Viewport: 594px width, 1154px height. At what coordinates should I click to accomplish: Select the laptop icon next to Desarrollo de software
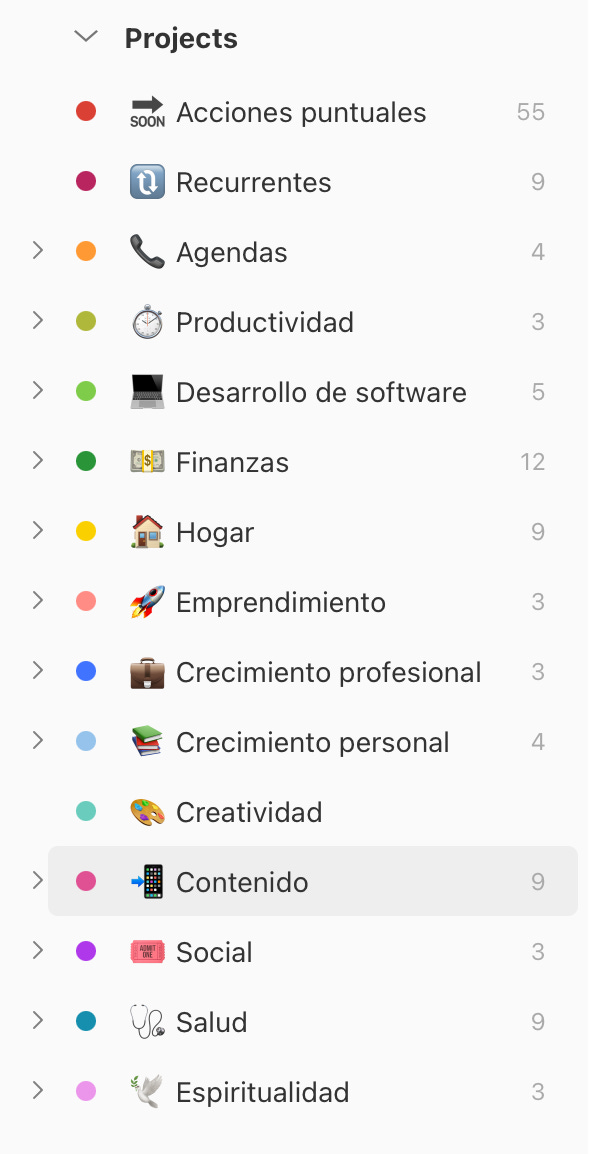[x=148, y=392]
